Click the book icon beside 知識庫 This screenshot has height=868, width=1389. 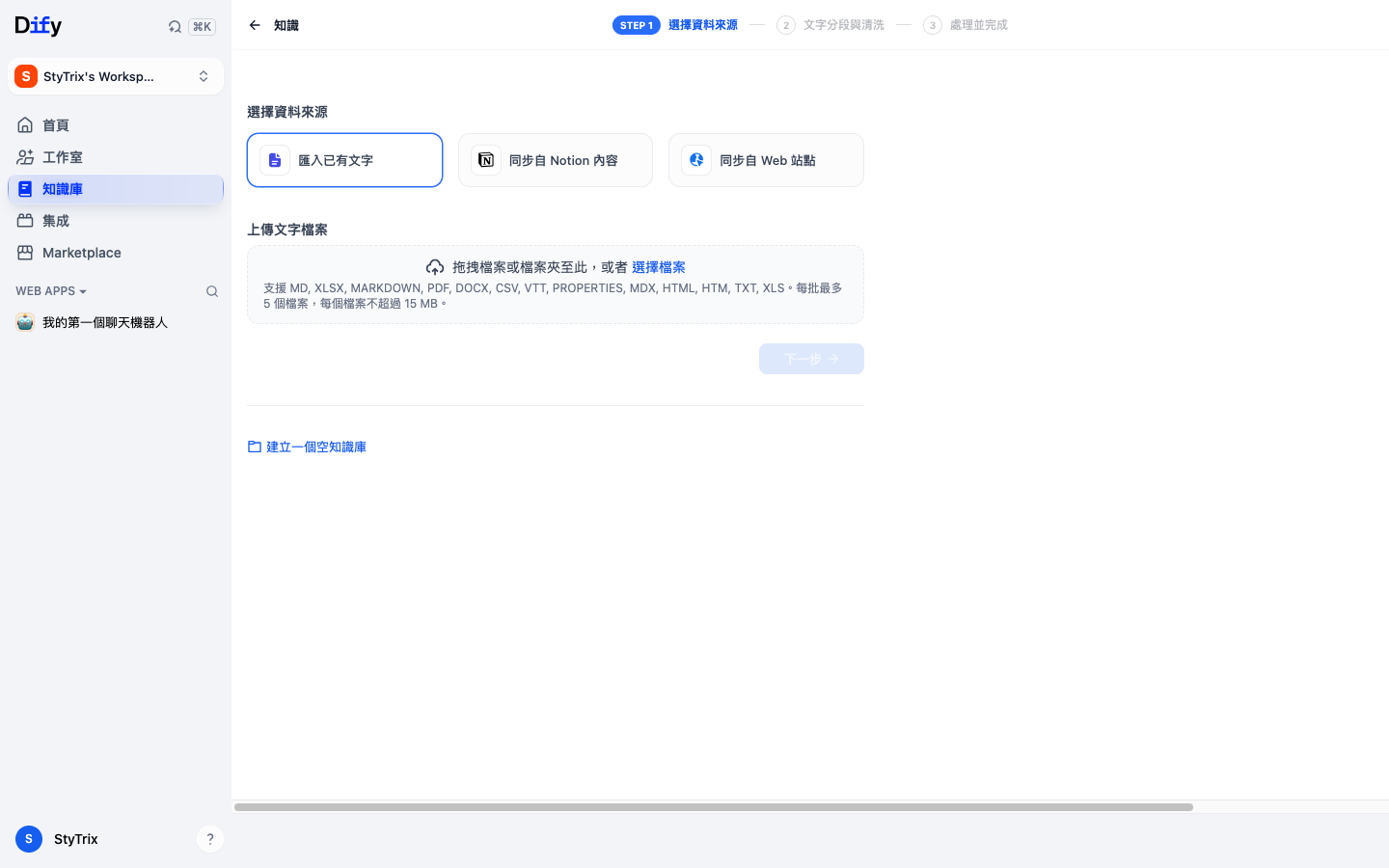(x=25, y=189)
